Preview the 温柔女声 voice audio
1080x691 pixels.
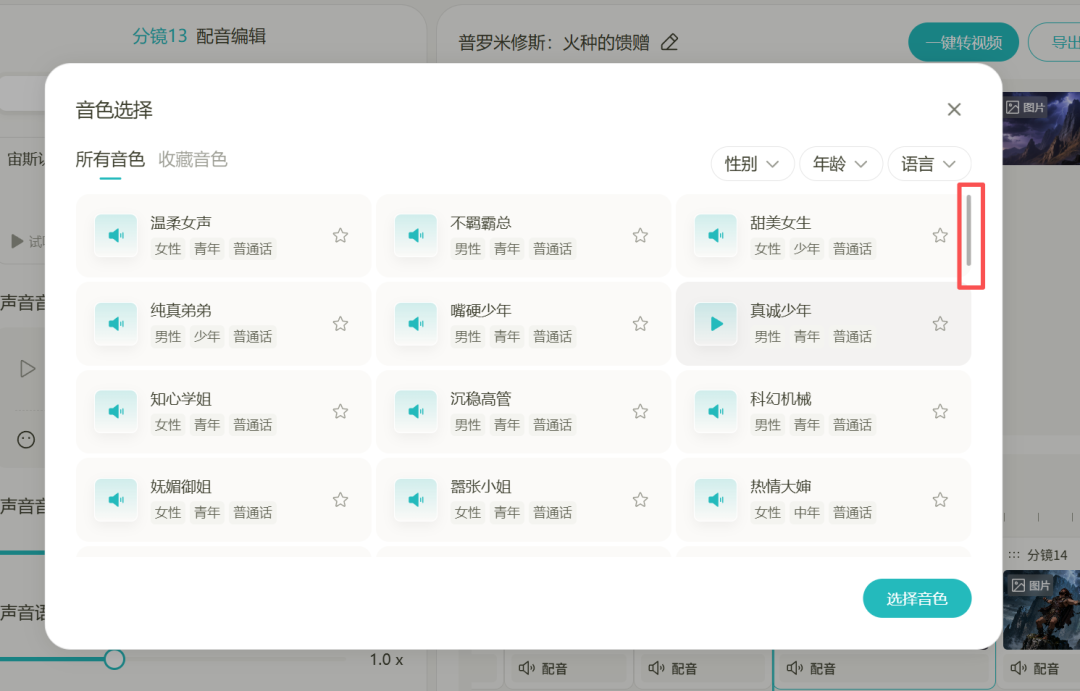click(116, 235)
